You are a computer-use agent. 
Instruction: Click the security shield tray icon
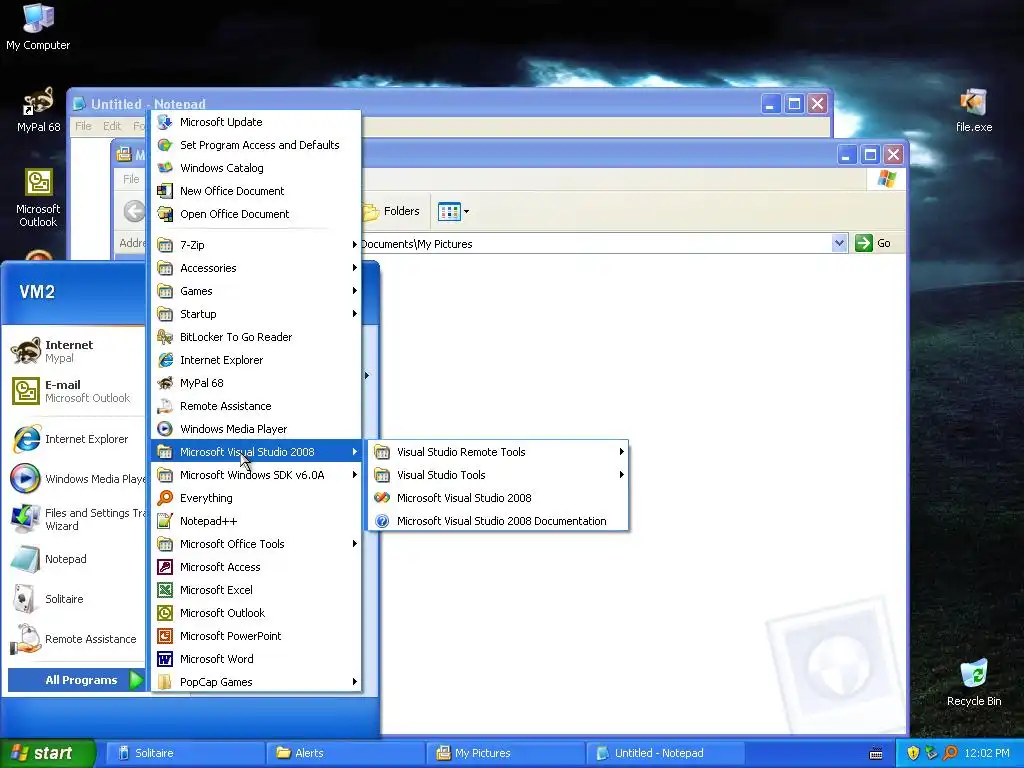913,753
